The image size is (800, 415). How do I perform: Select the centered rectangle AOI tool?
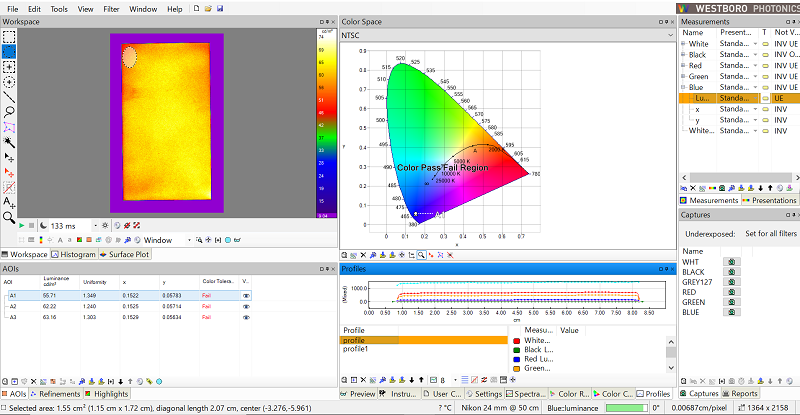[9, 67]
